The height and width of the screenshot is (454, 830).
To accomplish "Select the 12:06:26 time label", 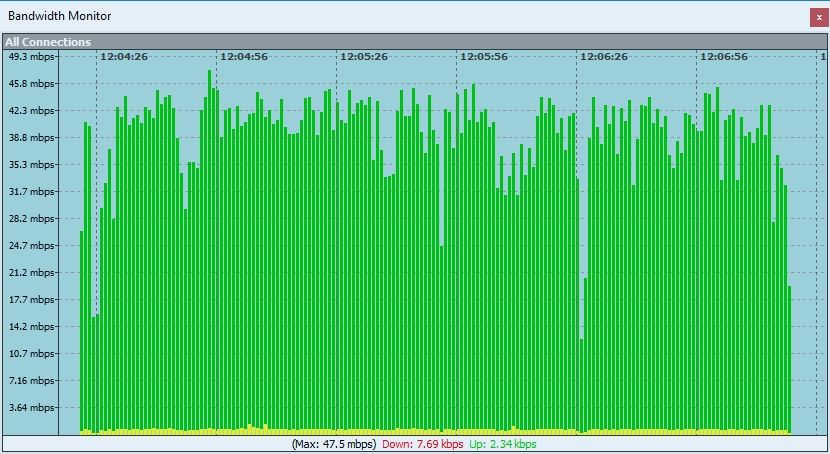I will (604, 57).
